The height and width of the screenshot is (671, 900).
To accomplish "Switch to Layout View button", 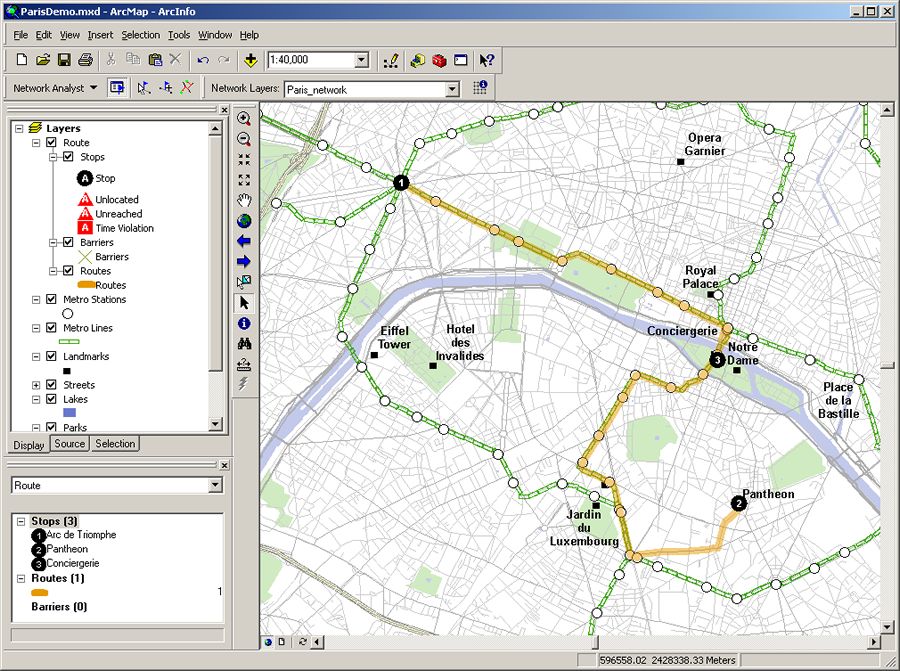I will (282, 642).
